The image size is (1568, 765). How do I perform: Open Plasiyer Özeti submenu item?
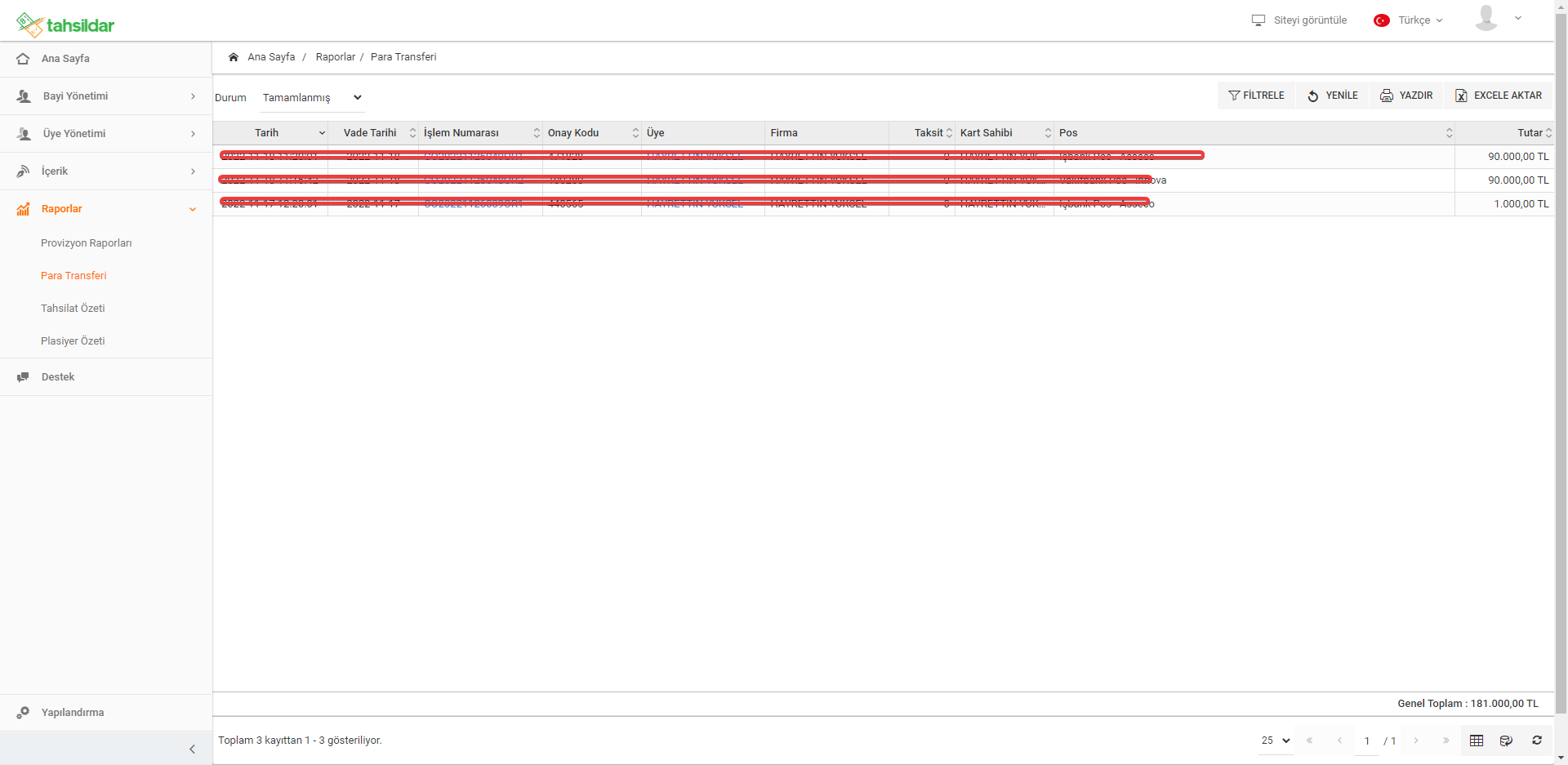pyautogui.click(x=73, y=341)
